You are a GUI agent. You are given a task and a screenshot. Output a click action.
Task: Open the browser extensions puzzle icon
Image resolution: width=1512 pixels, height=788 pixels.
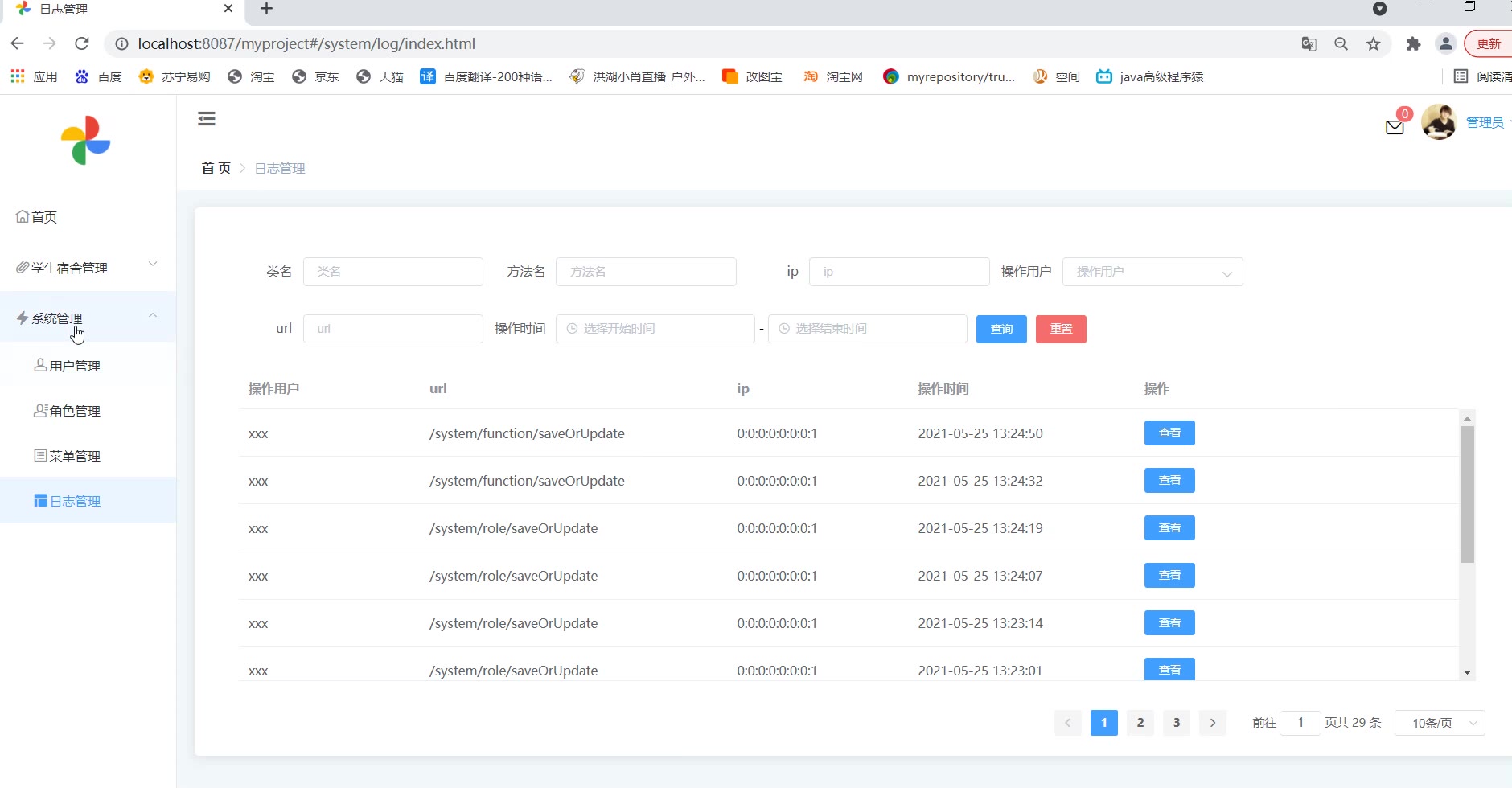1413,44
